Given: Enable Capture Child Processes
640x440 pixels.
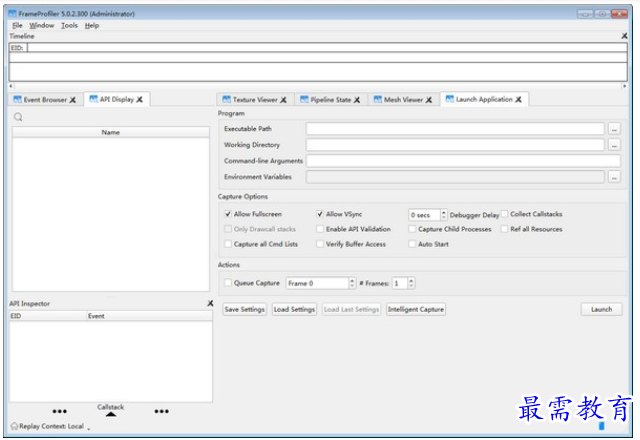Looking at the screenshot, I should tap(412, 229).
